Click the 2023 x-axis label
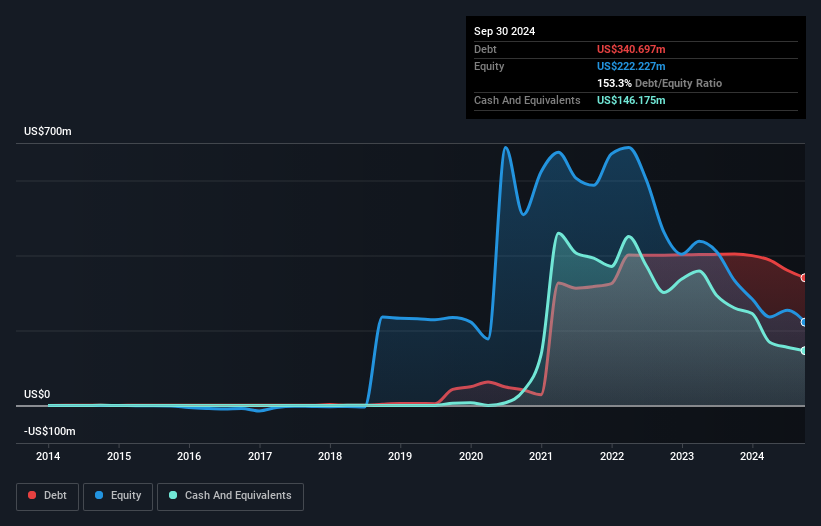This screenshot has height=526, width=821. coord(682,456)
